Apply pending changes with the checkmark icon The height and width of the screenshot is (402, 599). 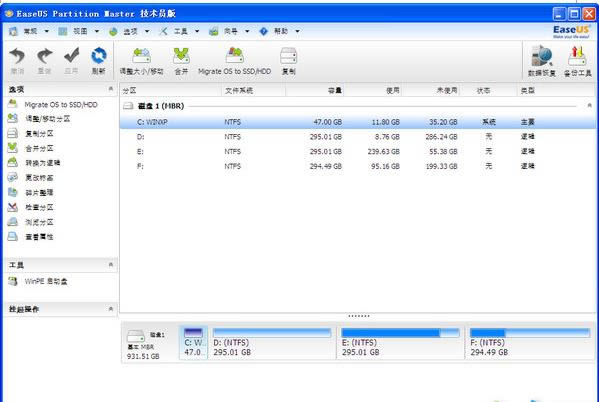71,61
